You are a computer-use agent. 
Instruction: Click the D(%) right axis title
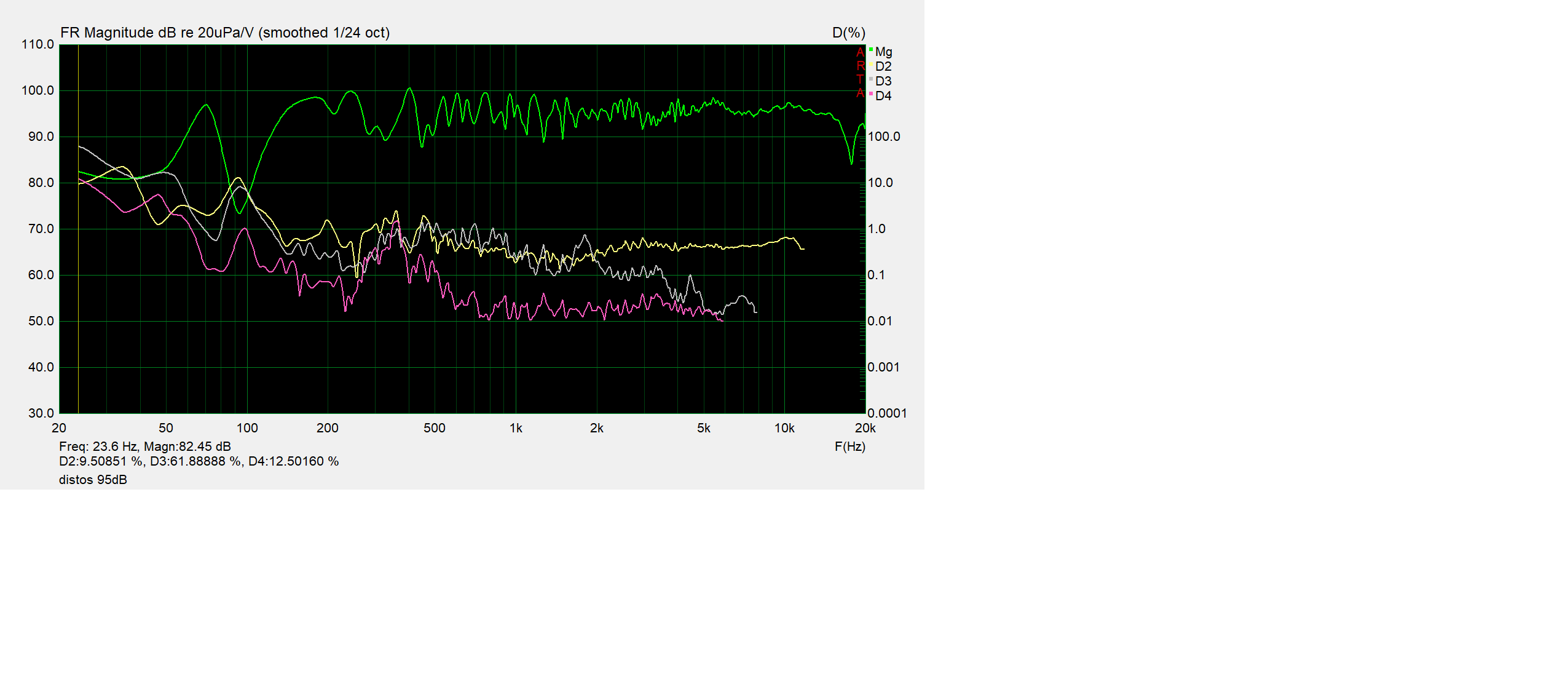[x=848, y=33]
